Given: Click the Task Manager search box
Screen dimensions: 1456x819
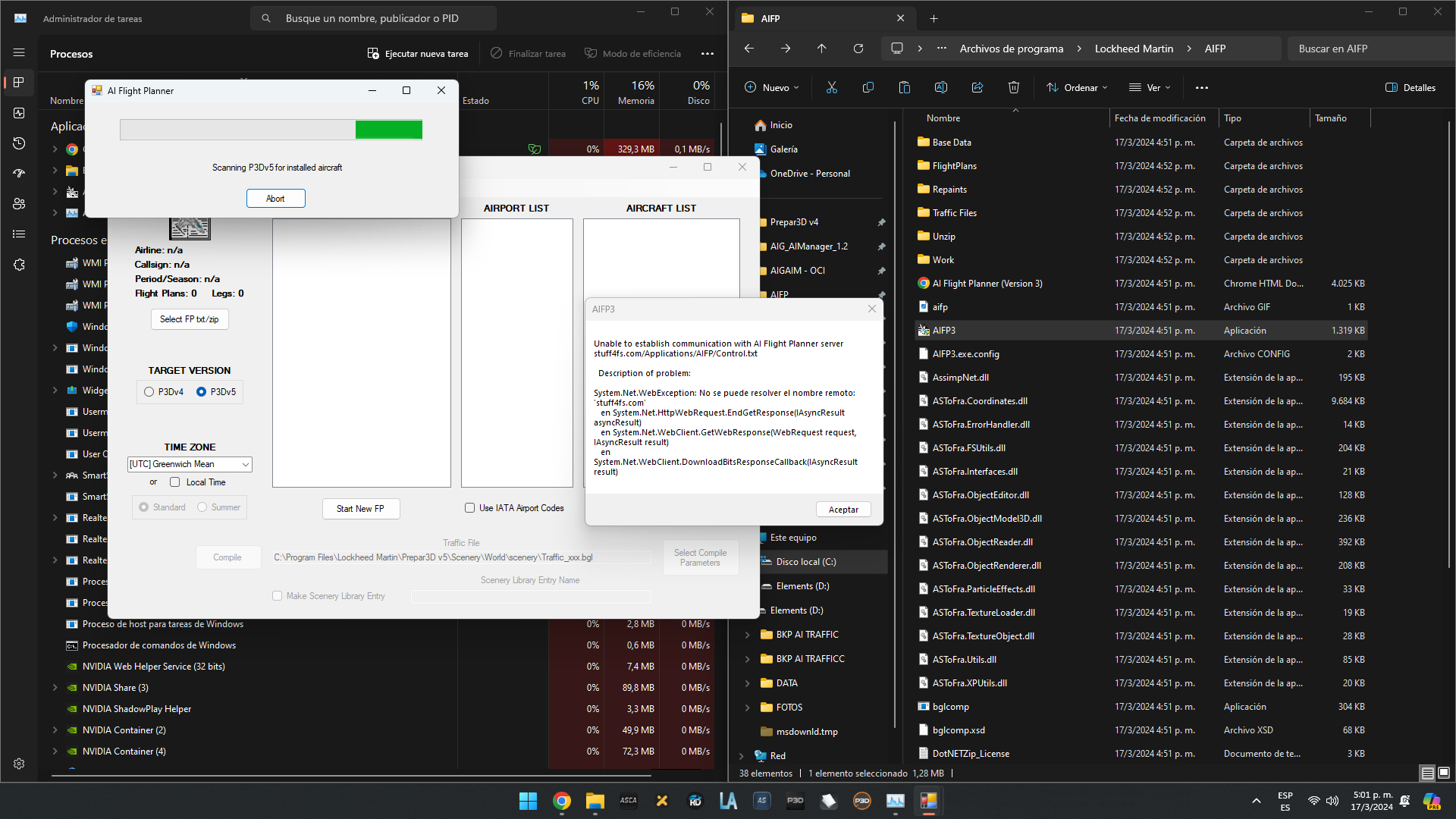Looking at the screenshot, I should (373, 18).
